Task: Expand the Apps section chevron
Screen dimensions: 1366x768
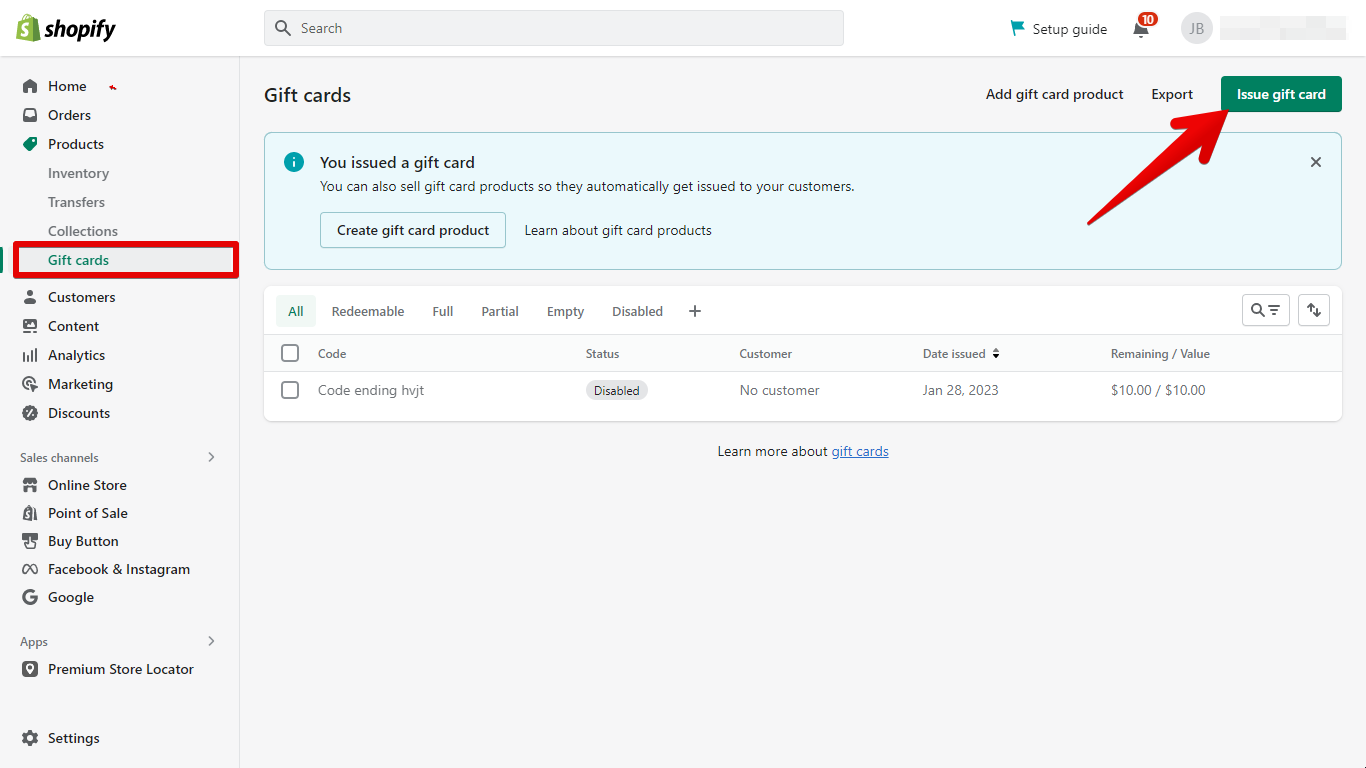Action: pos(211,641)
